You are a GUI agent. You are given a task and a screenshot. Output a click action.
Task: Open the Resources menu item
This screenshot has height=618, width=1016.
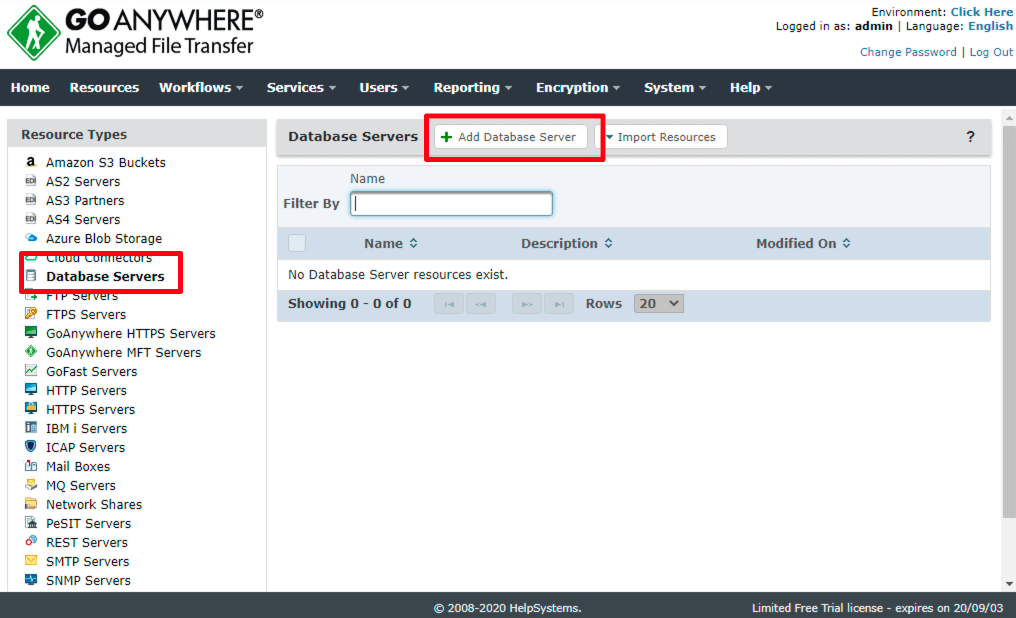(x=104, y=87)
